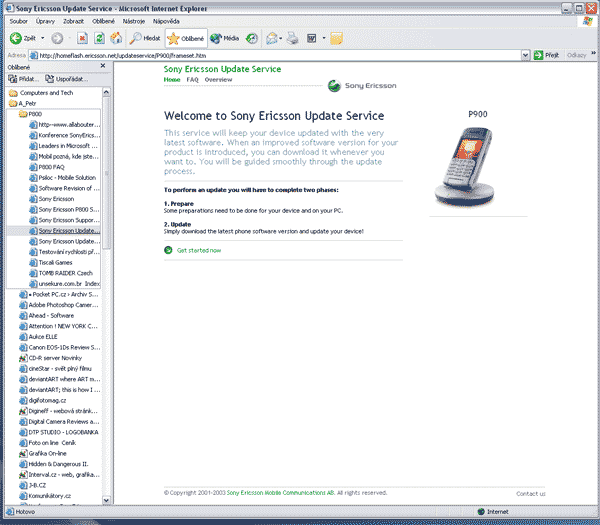Open Computers and Tech folder

tap(41, 93)
